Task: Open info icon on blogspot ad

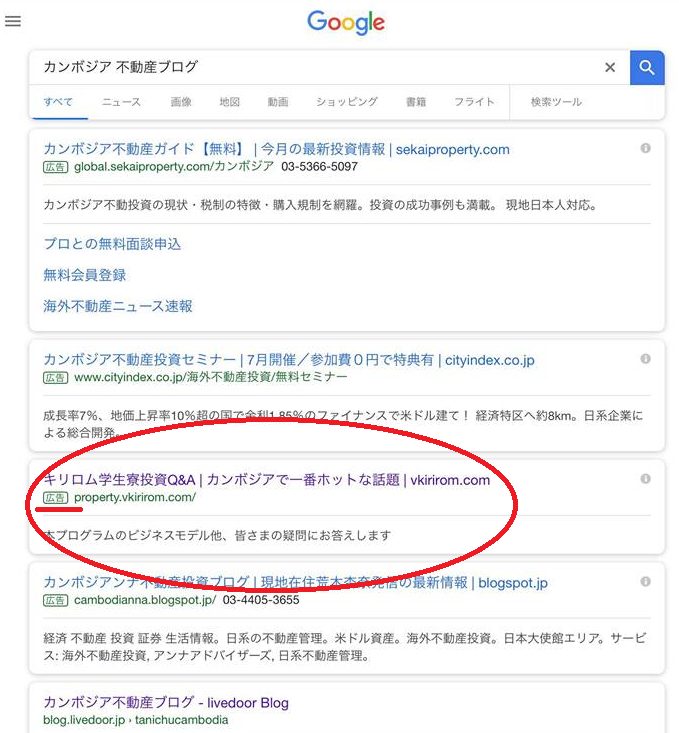Action: click(646, 581)
